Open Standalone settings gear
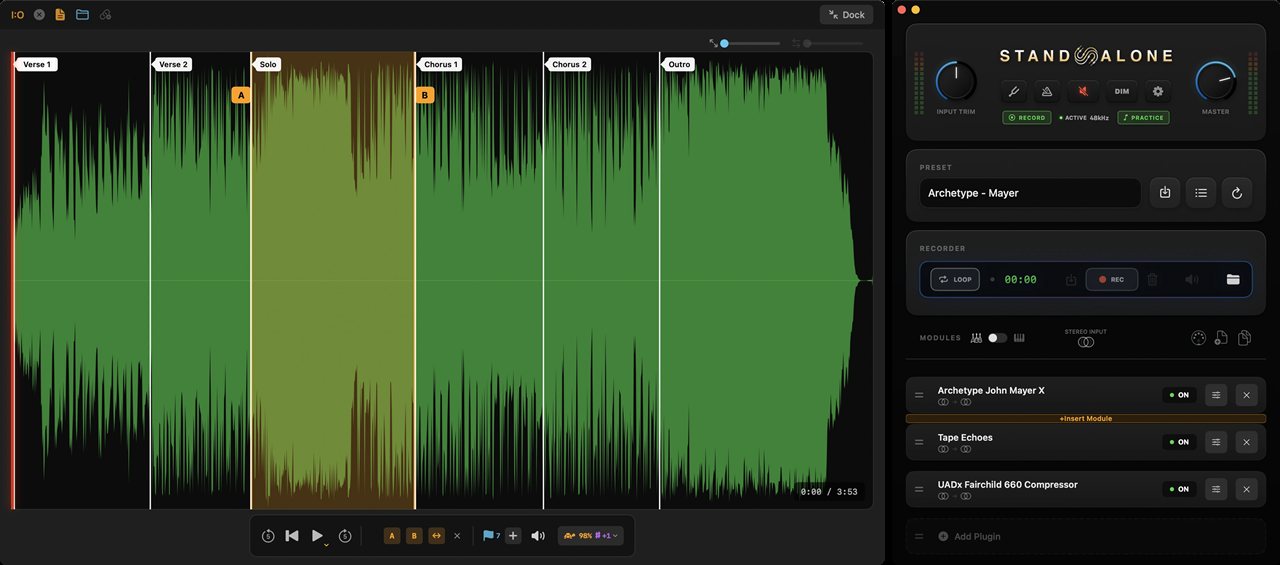The width and height of the screenshot is (1280, 565). click(1158, 91)
